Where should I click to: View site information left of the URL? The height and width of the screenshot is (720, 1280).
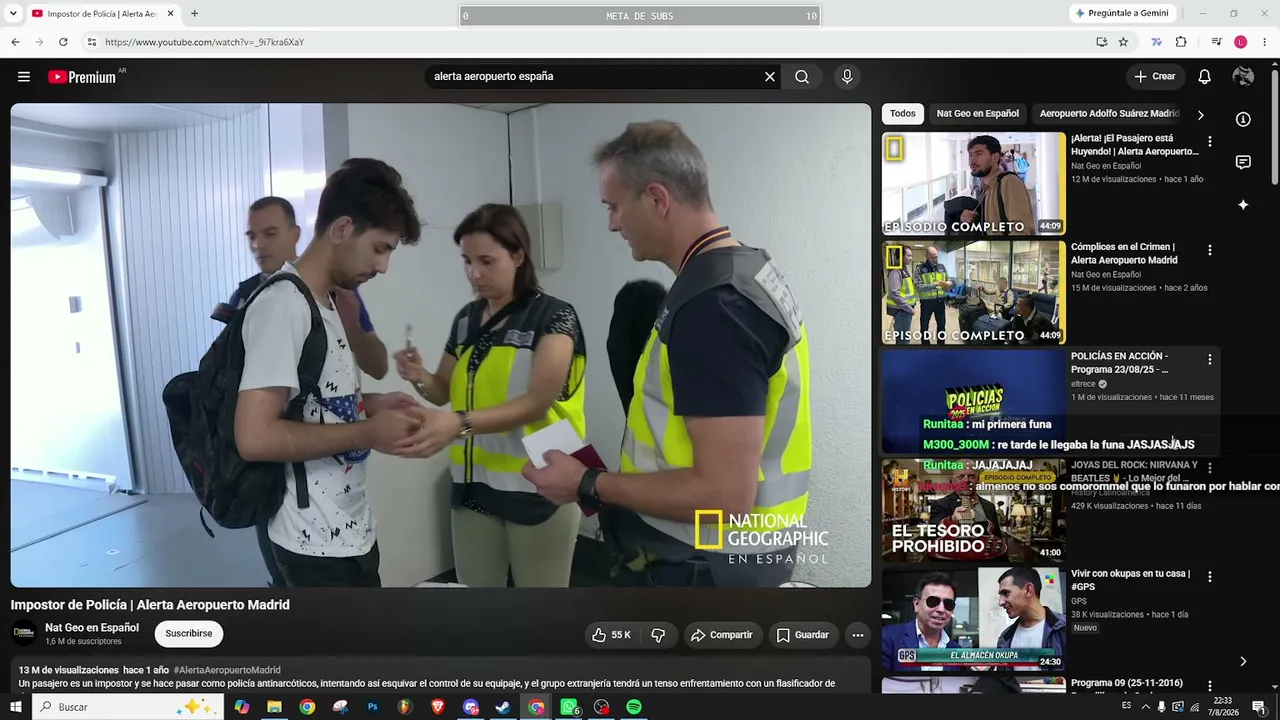(91, 42)
